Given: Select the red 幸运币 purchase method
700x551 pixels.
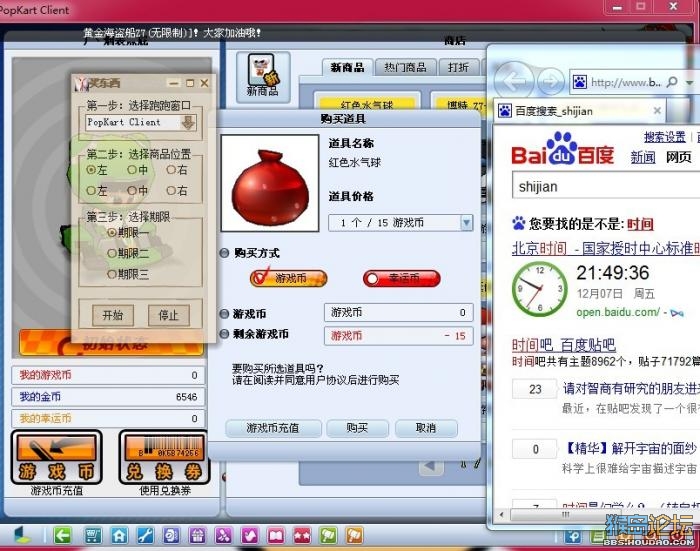Looking at the screenshot, I should pos(402,278).
